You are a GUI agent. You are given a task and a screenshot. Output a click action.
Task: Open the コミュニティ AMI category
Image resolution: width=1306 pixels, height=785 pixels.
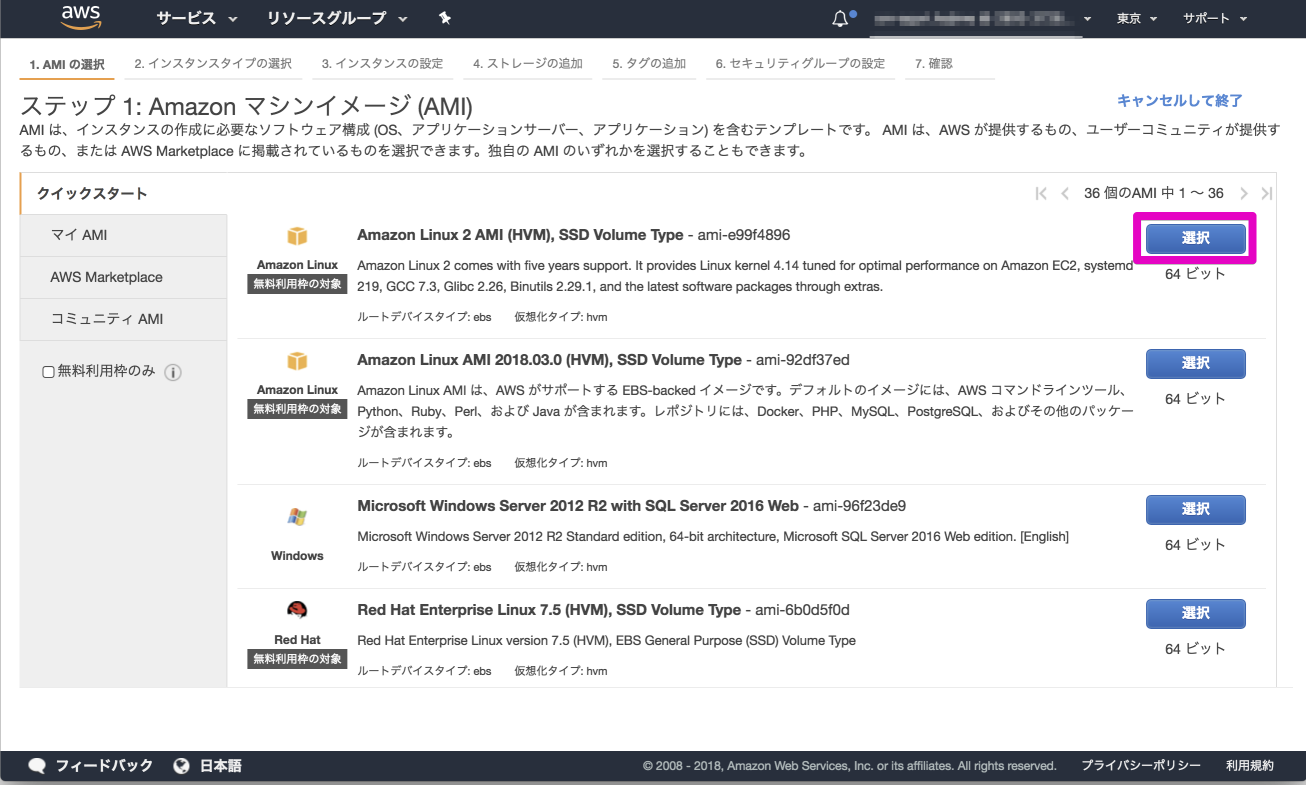click(x=123, y=319)
